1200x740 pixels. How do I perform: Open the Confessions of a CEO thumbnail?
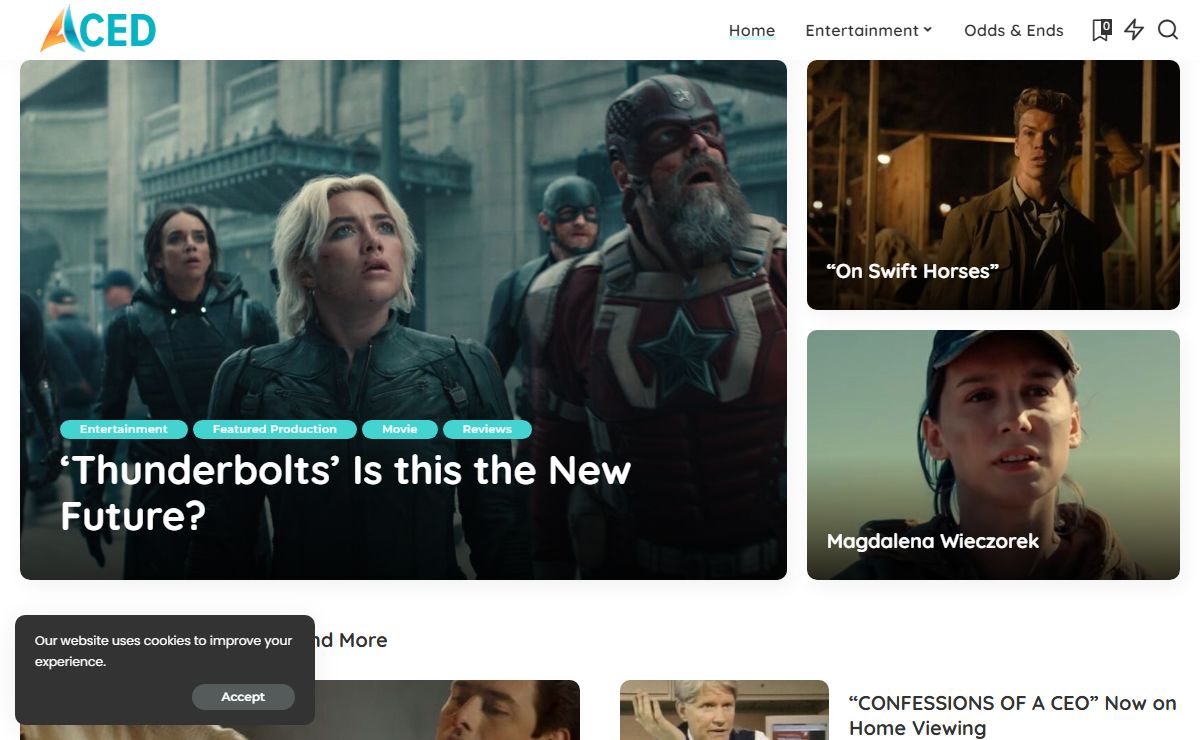[x=724, y=710]
